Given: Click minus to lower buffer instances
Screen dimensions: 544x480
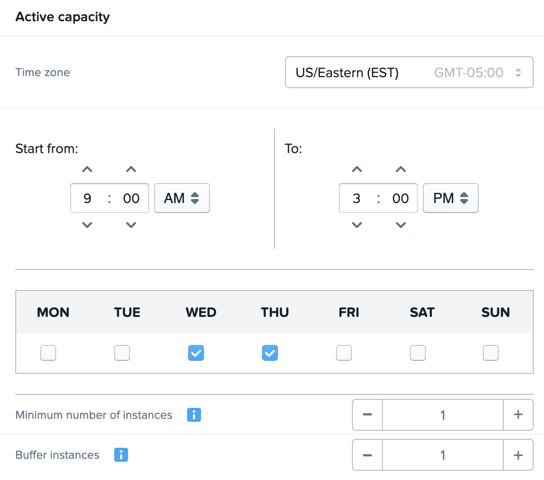Looking at the screenshot, I should pyautogui.click(x=367, y=455).
